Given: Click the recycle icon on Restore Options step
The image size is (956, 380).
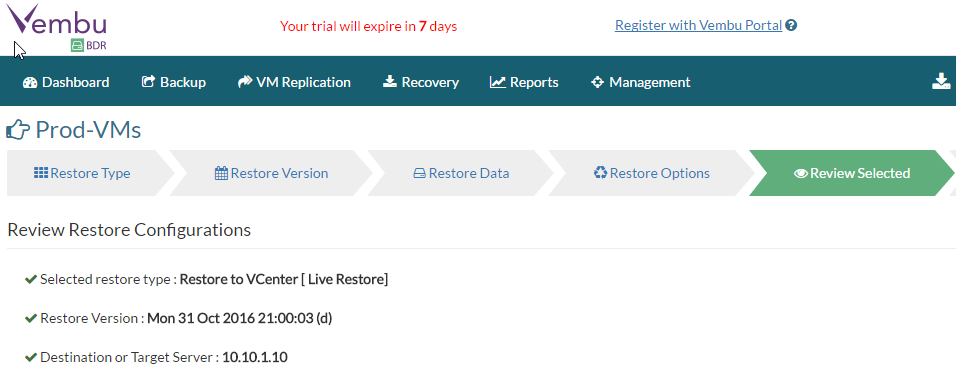Looking at the screenshot, I should tap(601, 173).
